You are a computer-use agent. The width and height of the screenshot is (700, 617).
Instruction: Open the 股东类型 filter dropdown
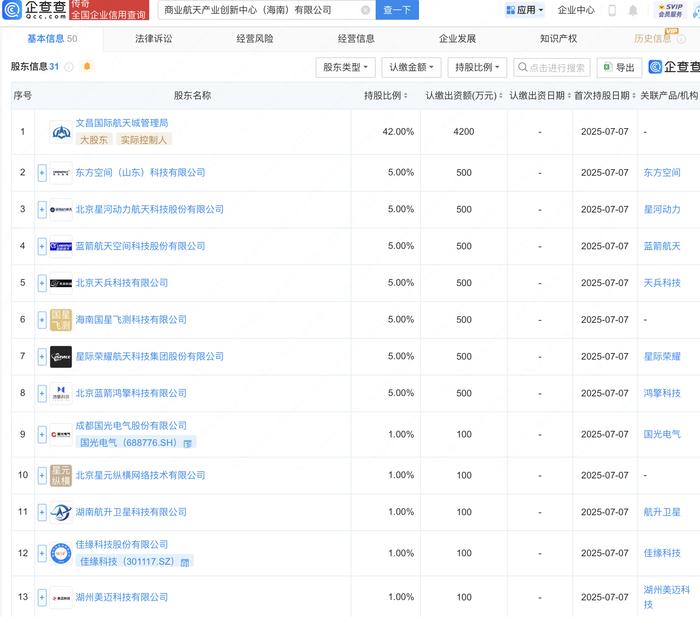345,67
